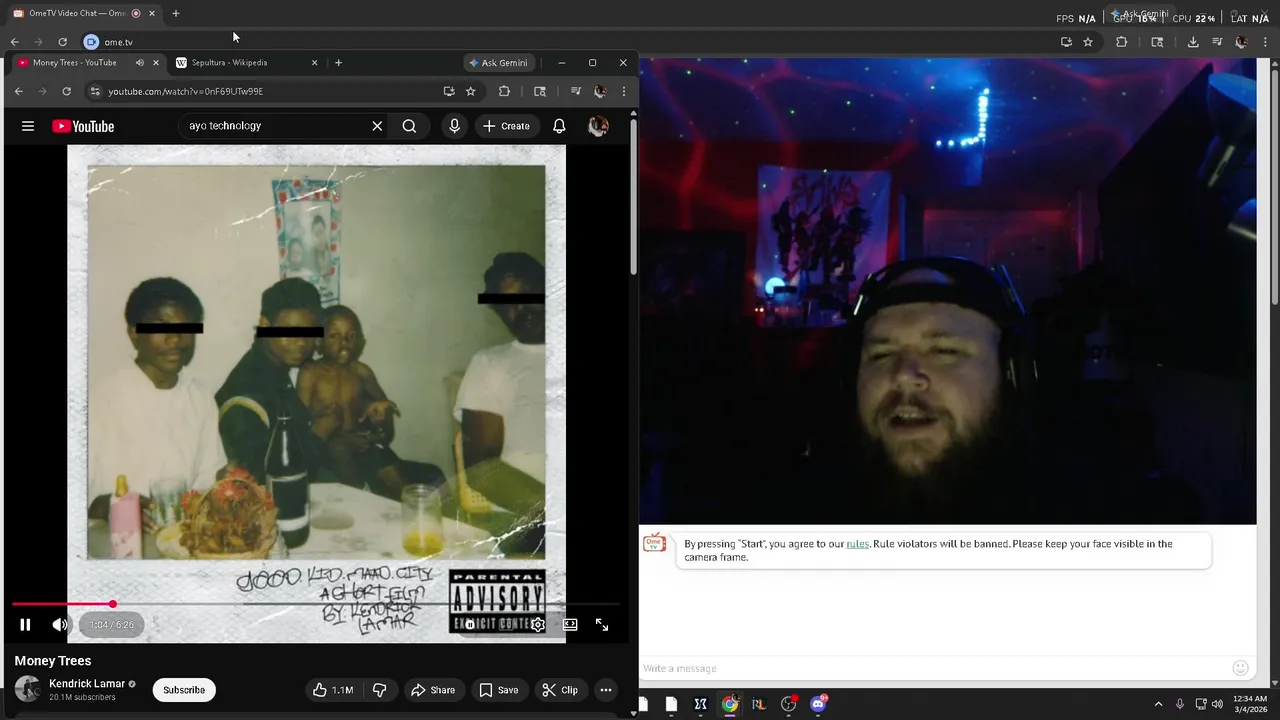The width and height of the screenshot is (1280, 720).
Task: Open the taskbar clock showing 12:34 AM
Action: tap(1250, 704)
